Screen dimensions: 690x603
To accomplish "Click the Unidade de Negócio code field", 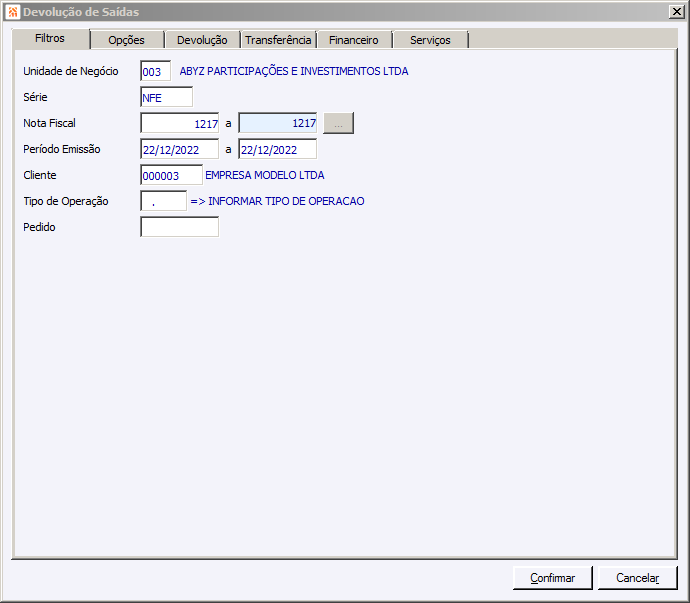I will pos(156,71).
